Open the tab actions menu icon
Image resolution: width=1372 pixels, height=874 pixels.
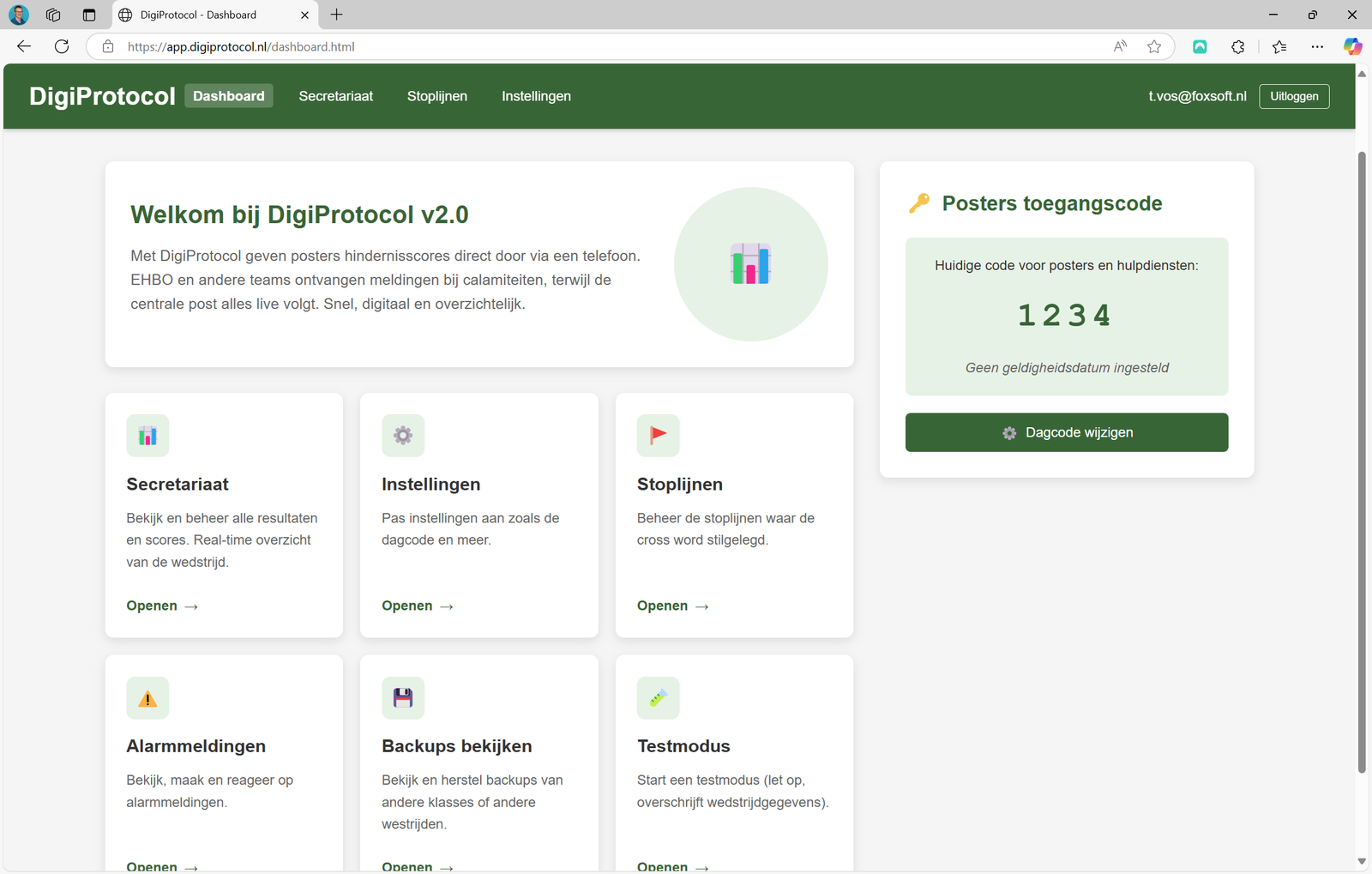89,15
